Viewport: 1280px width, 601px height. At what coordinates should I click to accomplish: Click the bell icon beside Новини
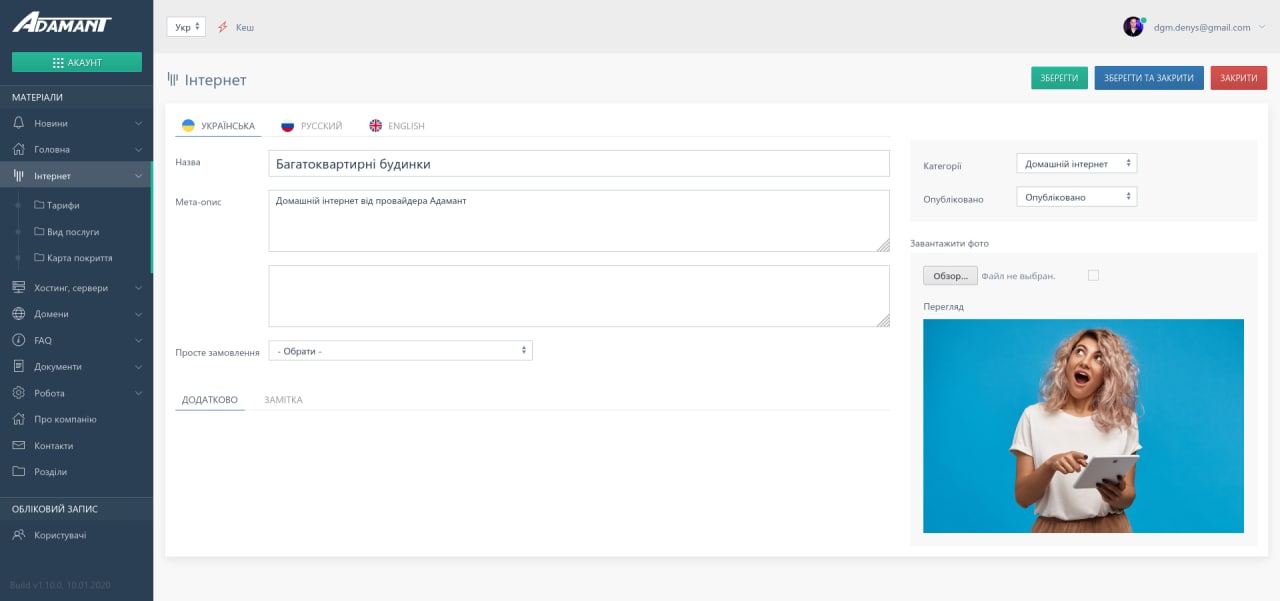click(x=18, y=123)
